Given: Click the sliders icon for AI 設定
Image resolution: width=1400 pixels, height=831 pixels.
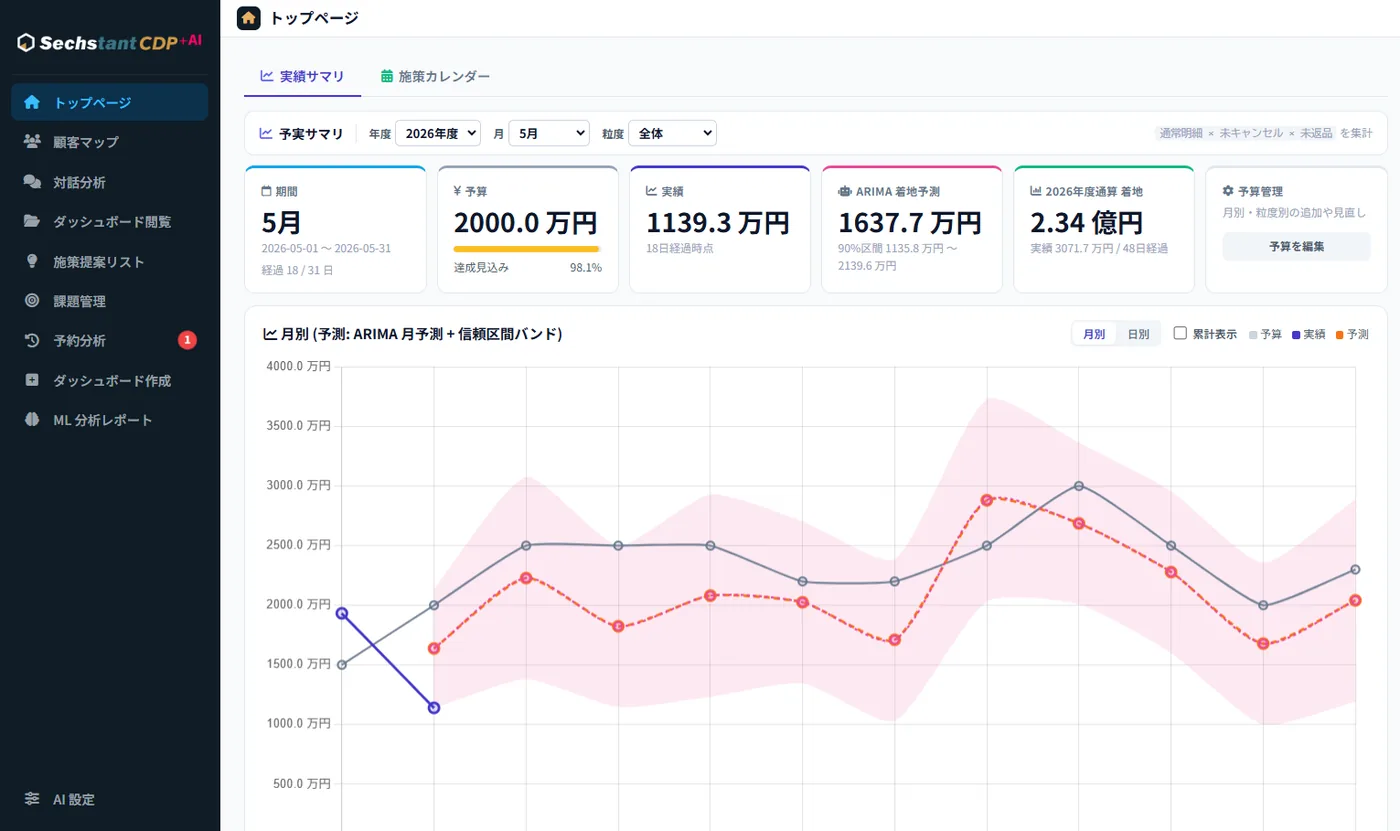Looking at the screenshot, I should (x=32, y=799).
